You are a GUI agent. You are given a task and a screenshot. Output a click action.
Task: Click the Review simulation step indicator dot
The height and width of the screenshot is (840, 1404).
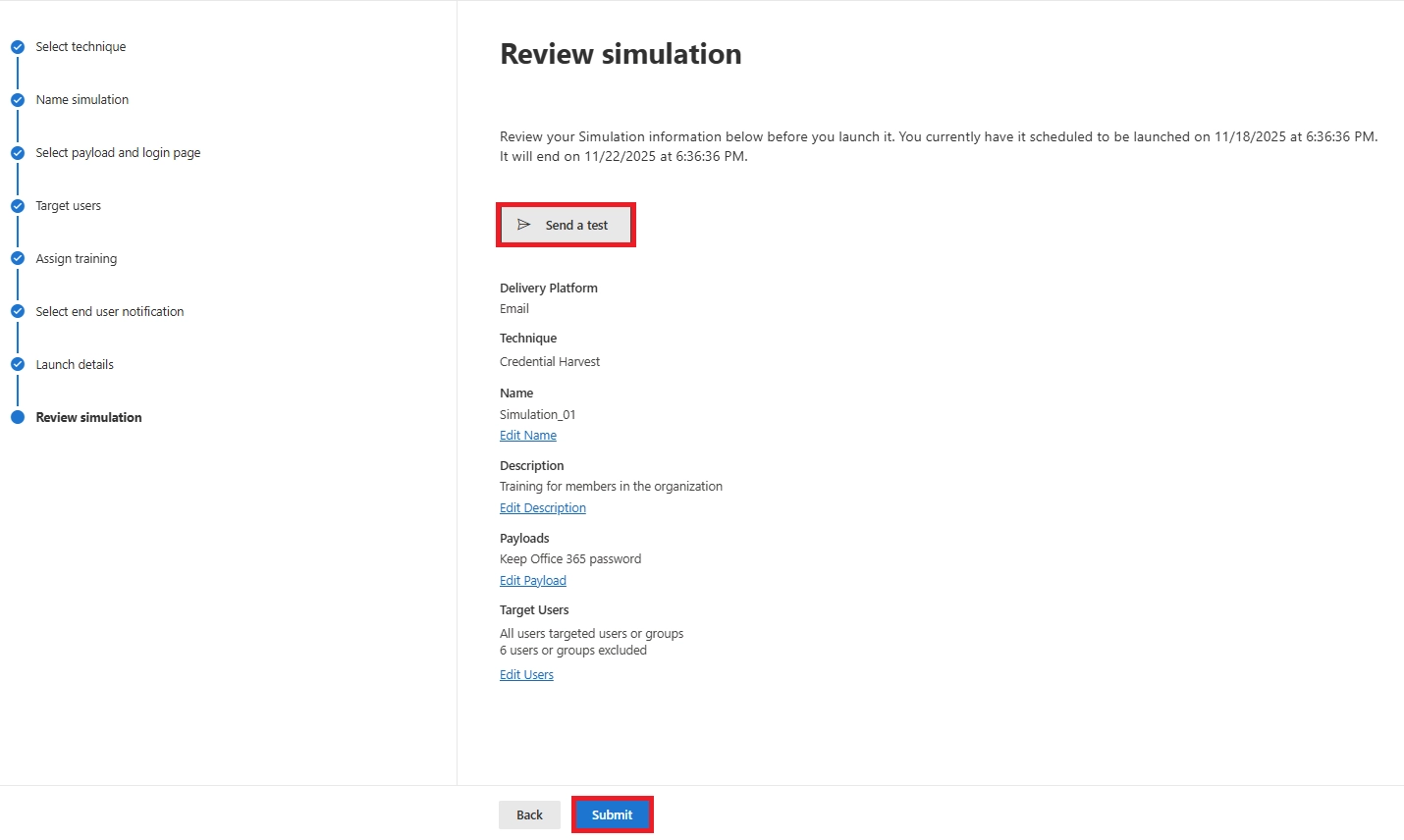(x=17, y=417)
